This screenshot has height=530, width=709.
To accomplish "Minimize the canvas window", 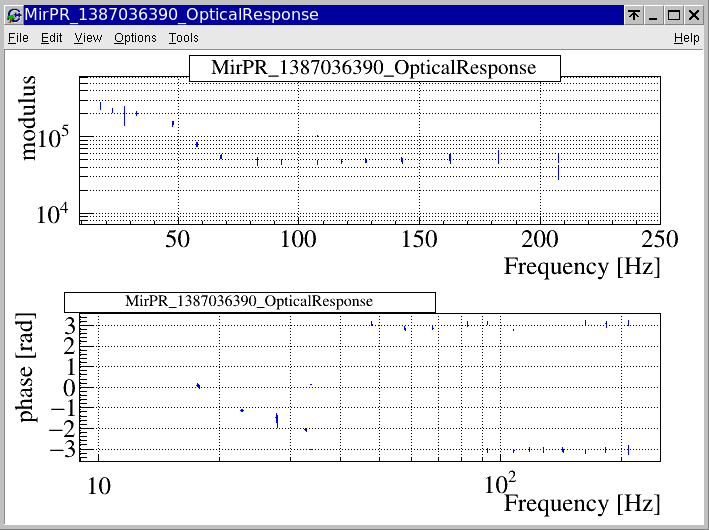I will [654, 15].
